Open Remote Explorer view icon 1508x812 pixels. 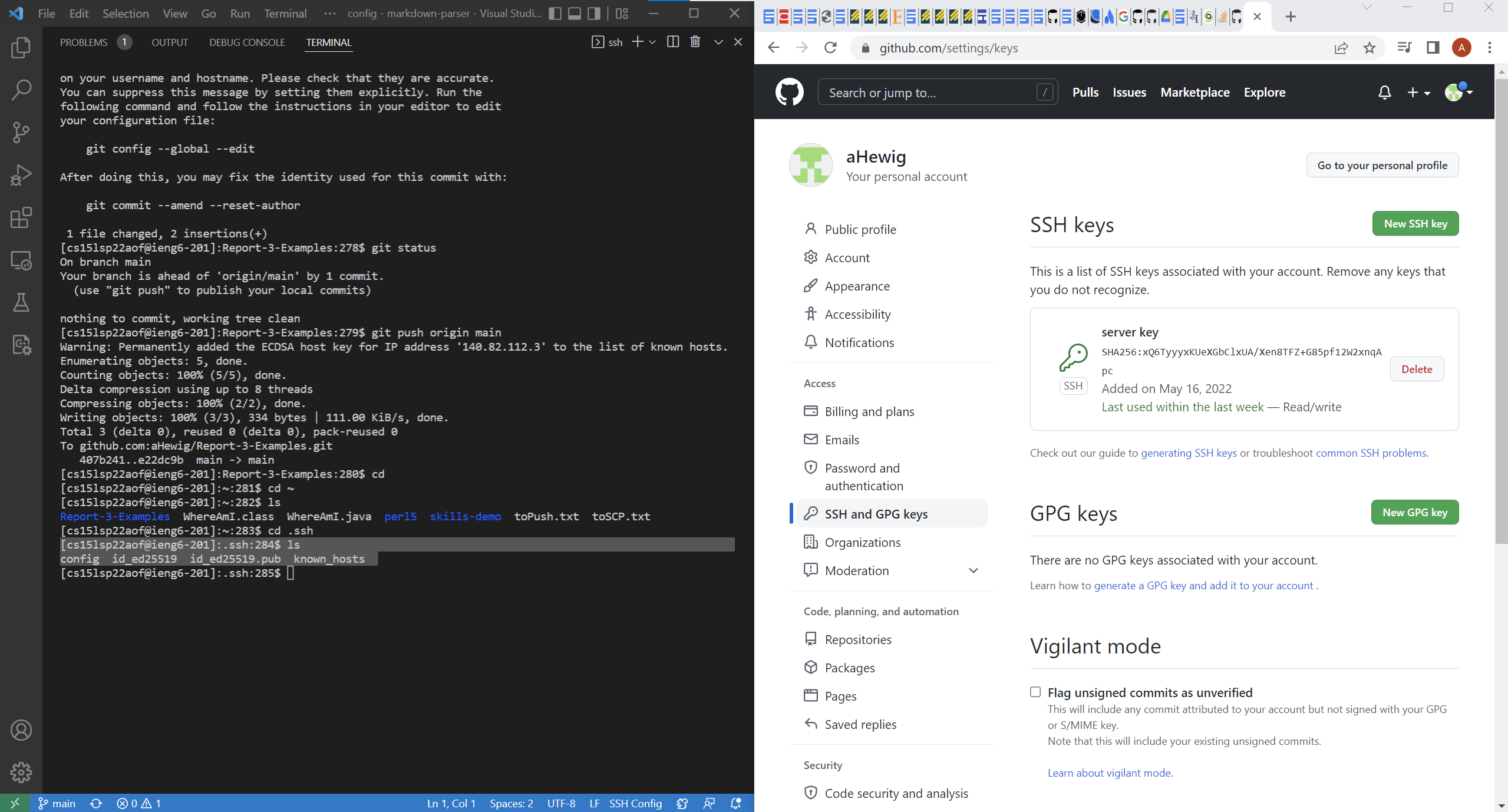coord(21,260)
